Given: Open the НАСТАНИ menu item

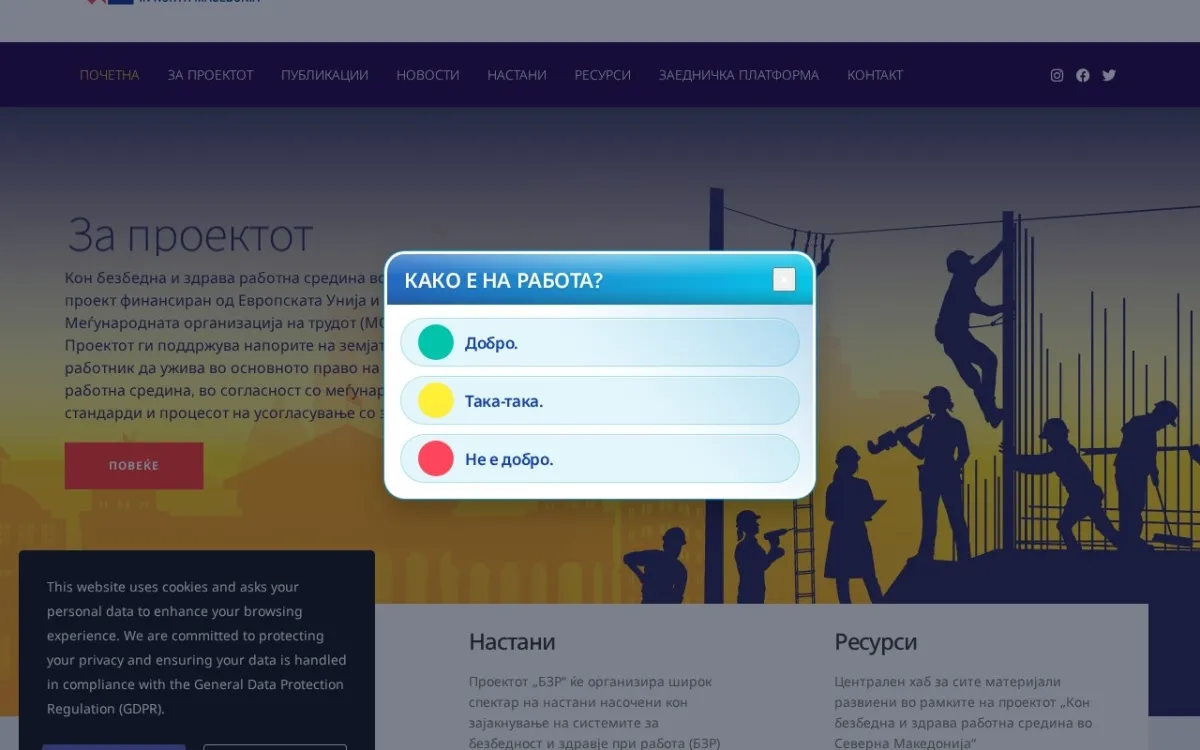Looking at the screenshot, I should [x=517, y=75].
